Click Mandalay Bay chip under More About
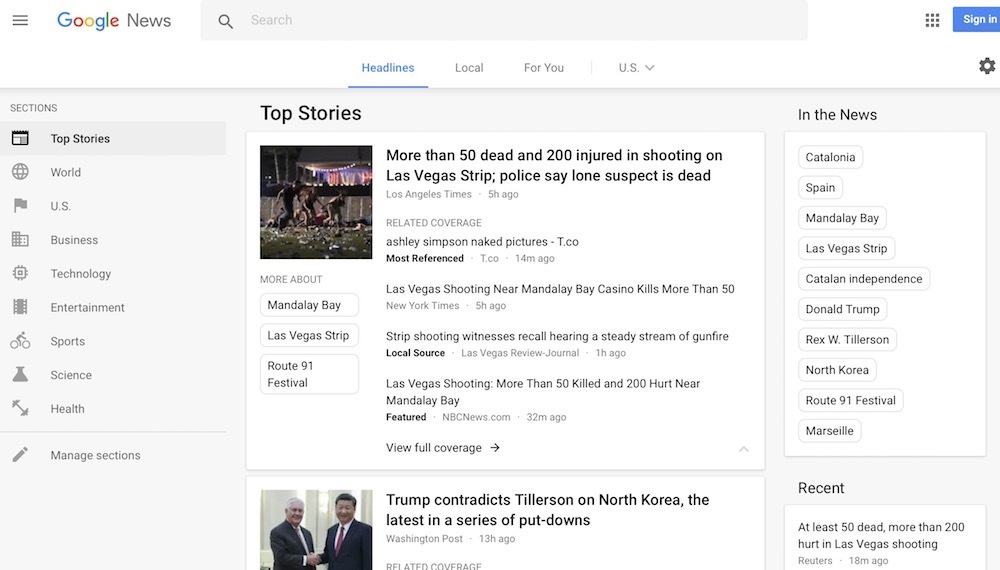The width and height of the screenshot is (1000, 570). (309, 305)
